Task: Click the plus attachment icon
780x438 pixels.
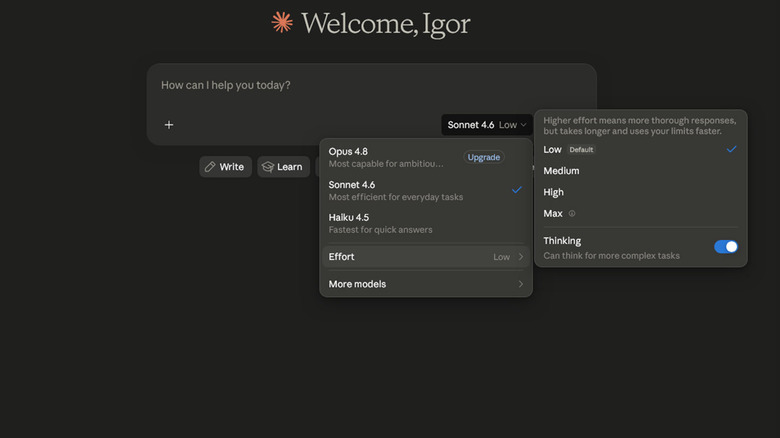Action: [169, 125]
